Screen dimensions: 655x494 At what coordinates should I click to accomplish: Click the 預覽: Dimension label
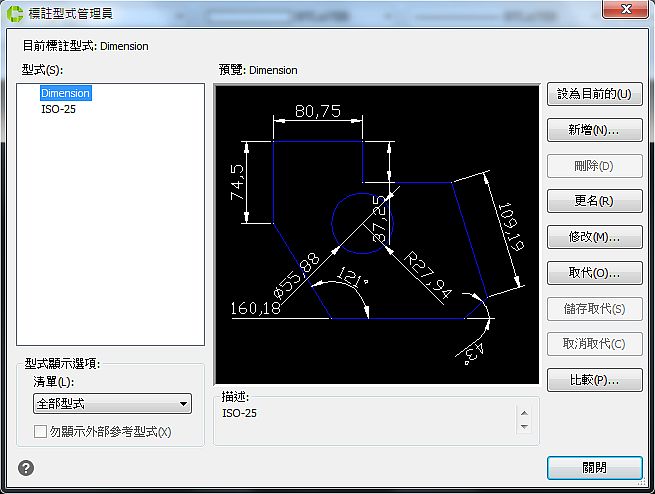pyautogui.click(x=258, y=70)
